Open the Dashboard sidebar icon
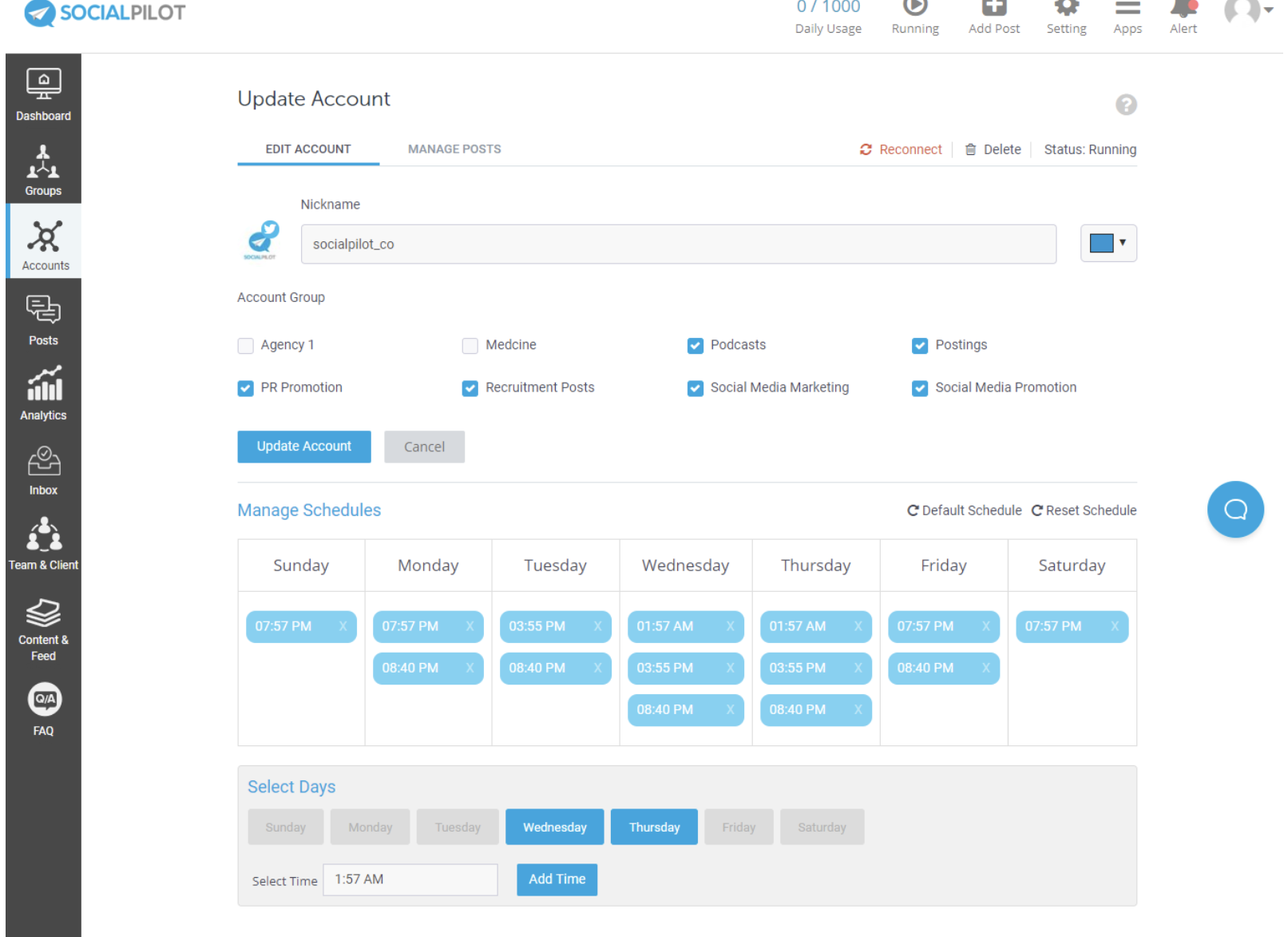This screenshot has height=937, width=1288. point(43,94)
